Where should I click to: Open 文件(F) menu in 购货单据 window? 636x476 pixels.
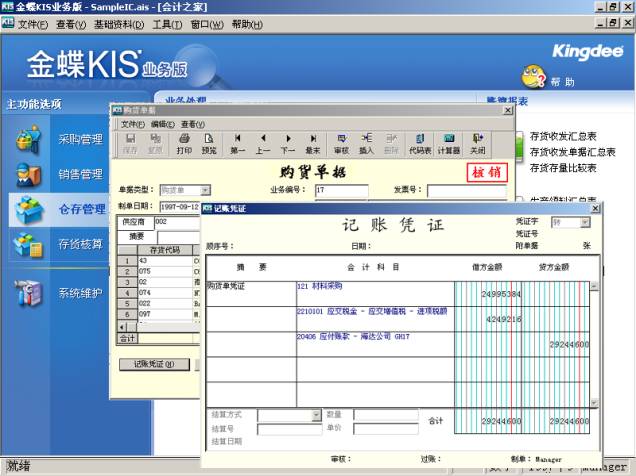click(x=133, y=124)
